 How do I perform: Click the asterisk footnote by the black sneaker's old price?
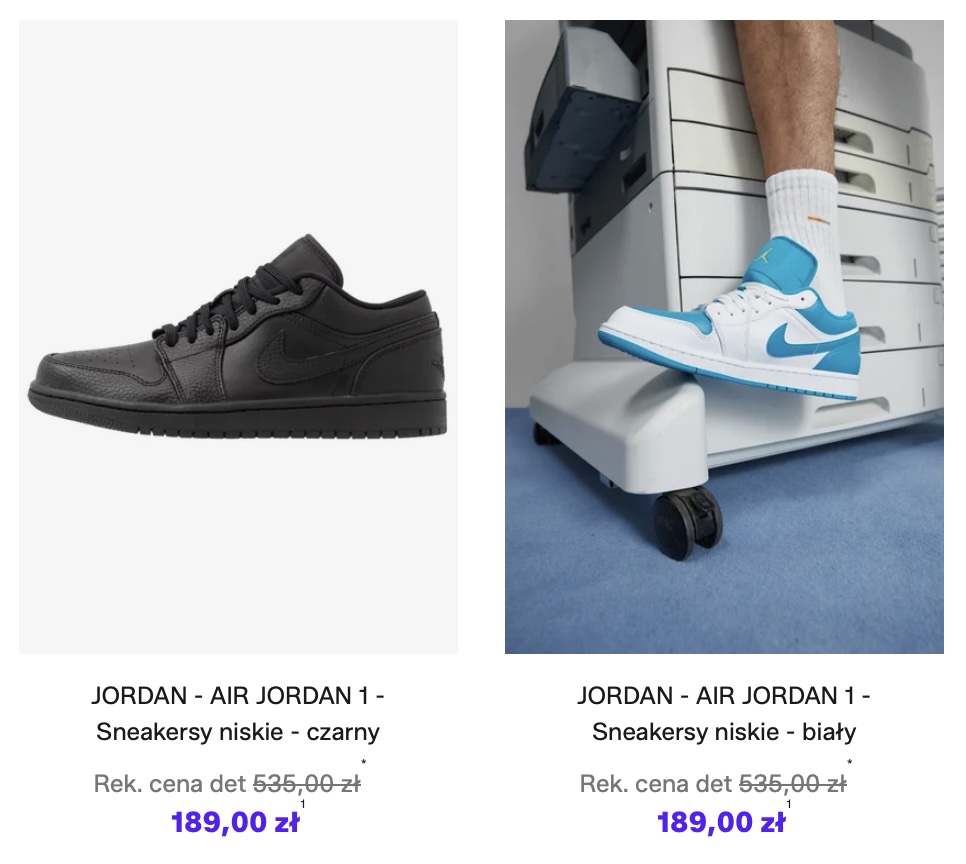click(x=363, y=763)
